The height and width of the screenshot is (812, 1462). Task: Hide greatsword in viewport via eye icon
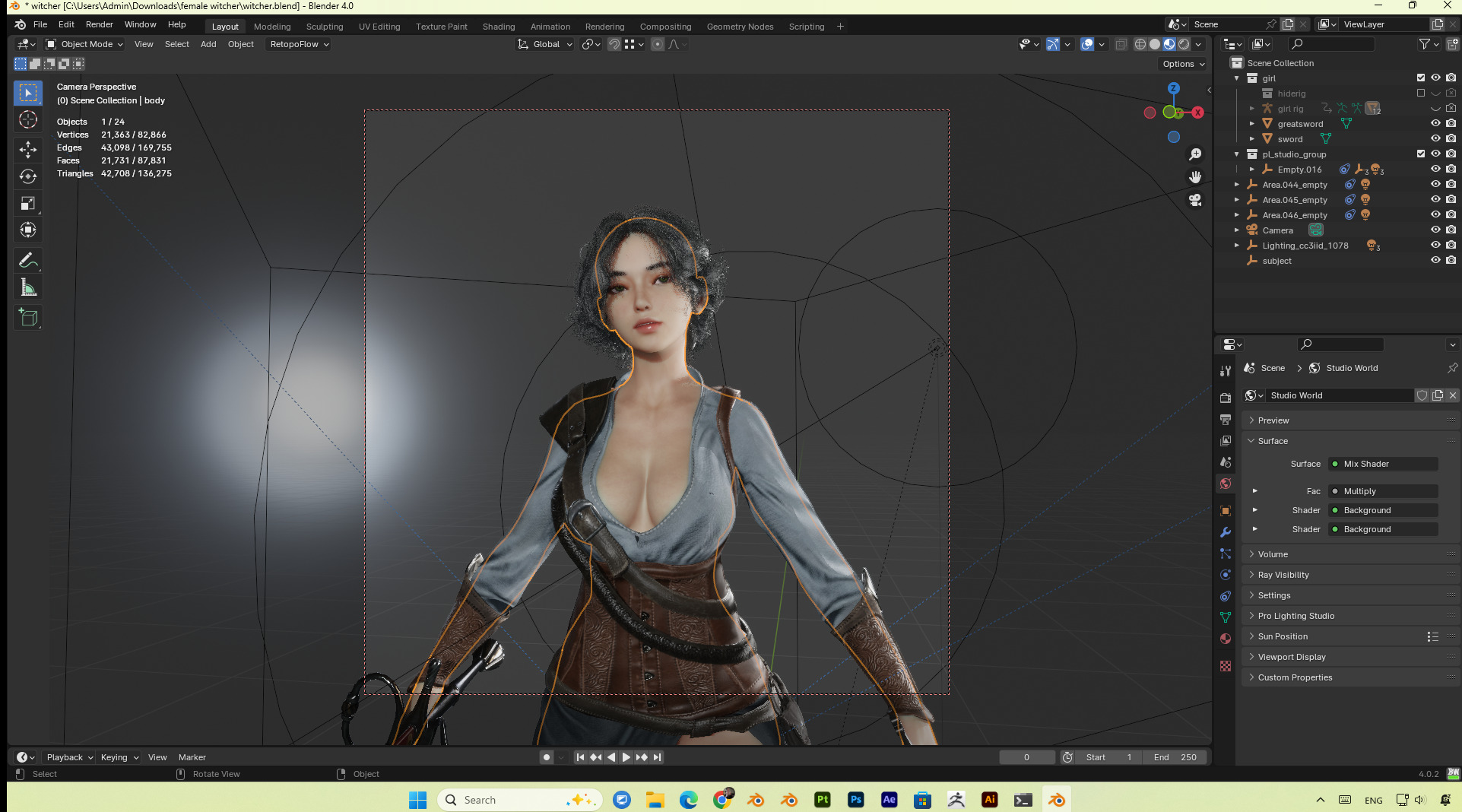coord(1435,123)
